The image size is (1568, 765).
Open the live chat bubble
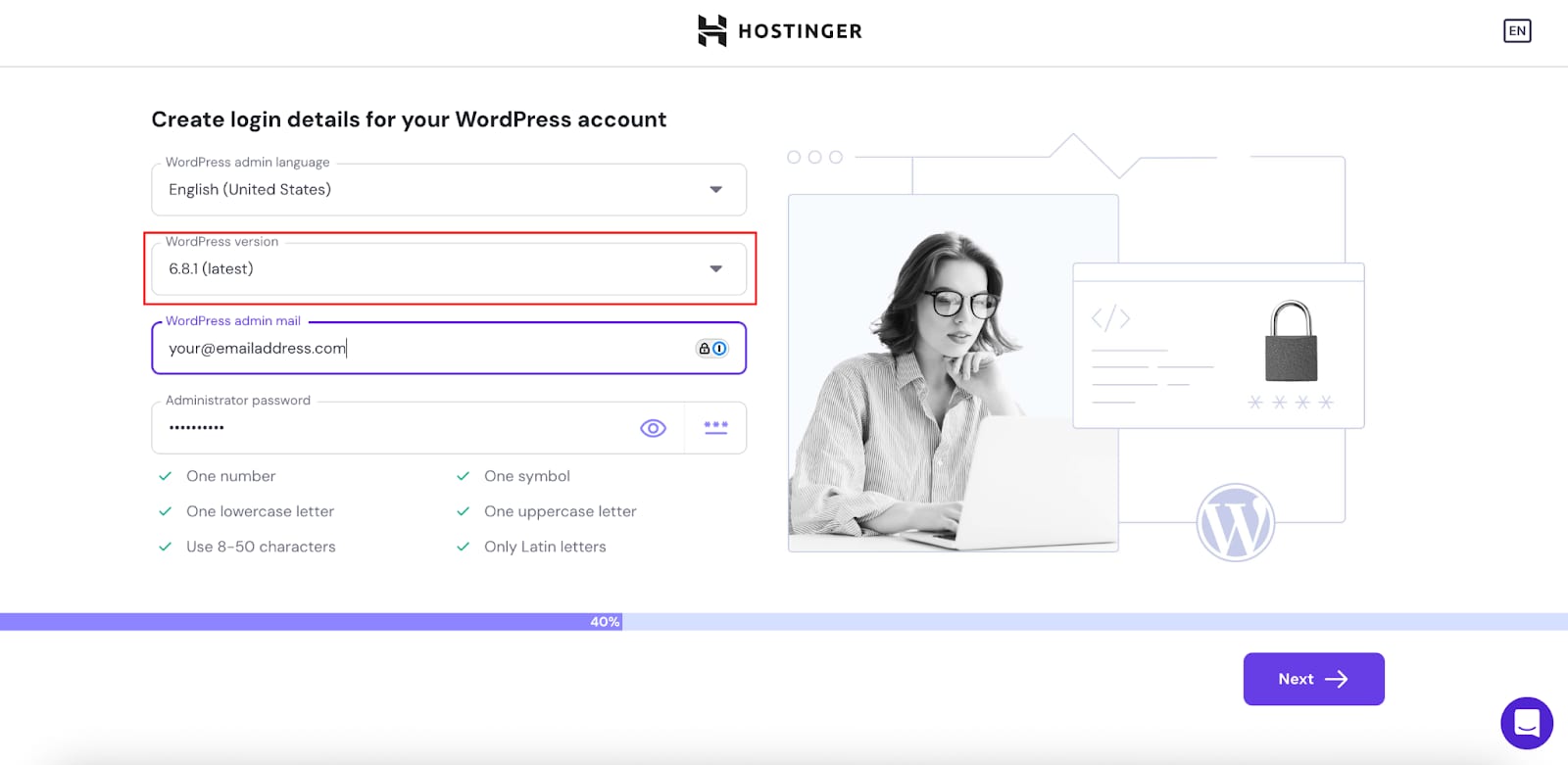tap(1526, 723)
